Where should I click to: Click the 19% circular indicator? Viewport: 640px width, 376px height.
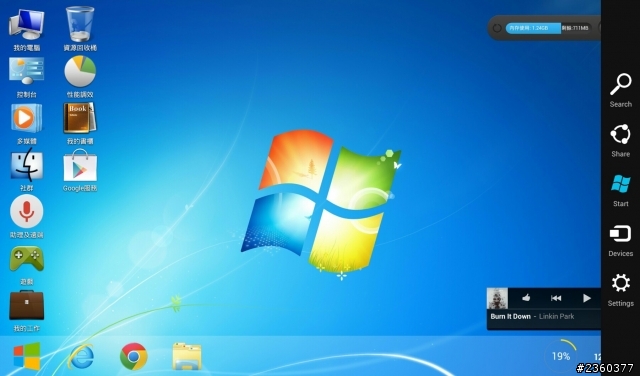click(x=561, y=356)
